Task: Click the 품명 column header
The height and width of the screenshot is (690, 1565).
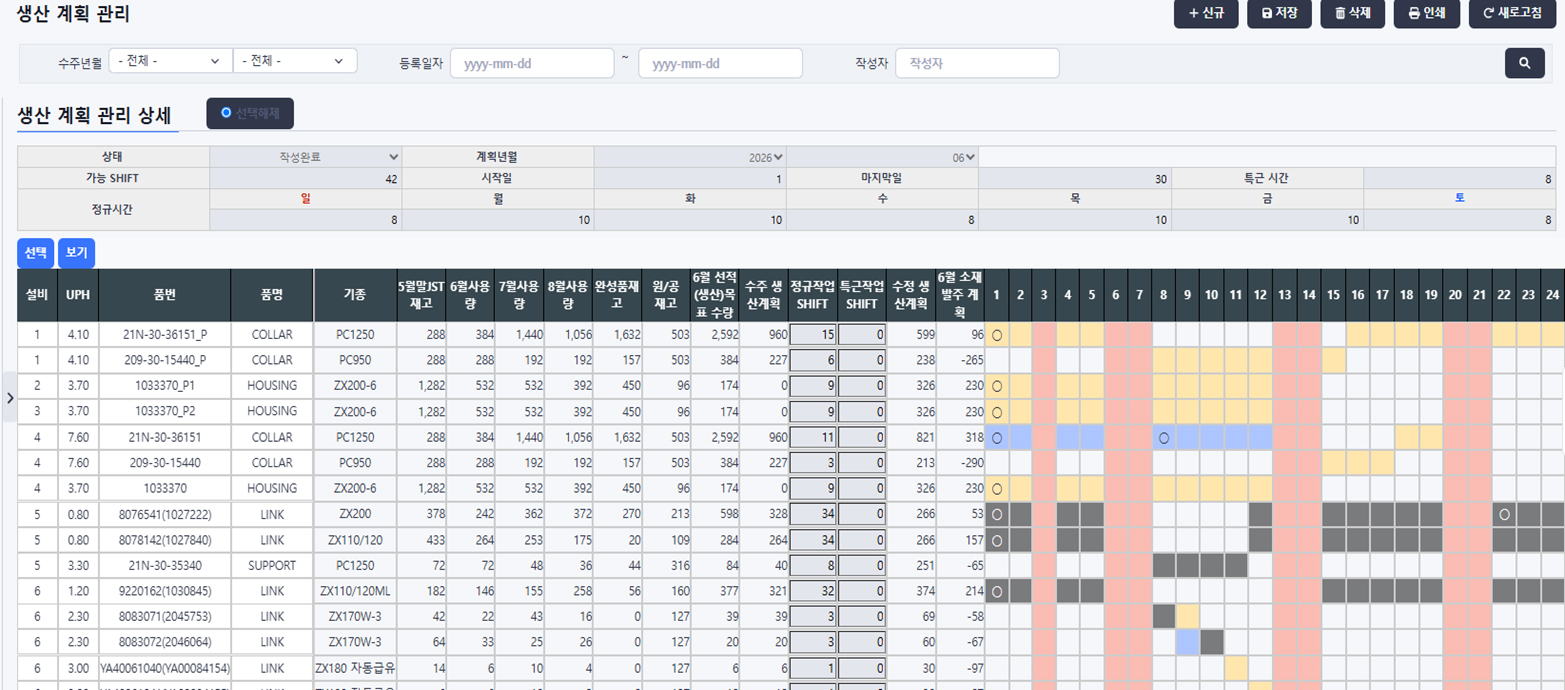Action: click(272, 295)
